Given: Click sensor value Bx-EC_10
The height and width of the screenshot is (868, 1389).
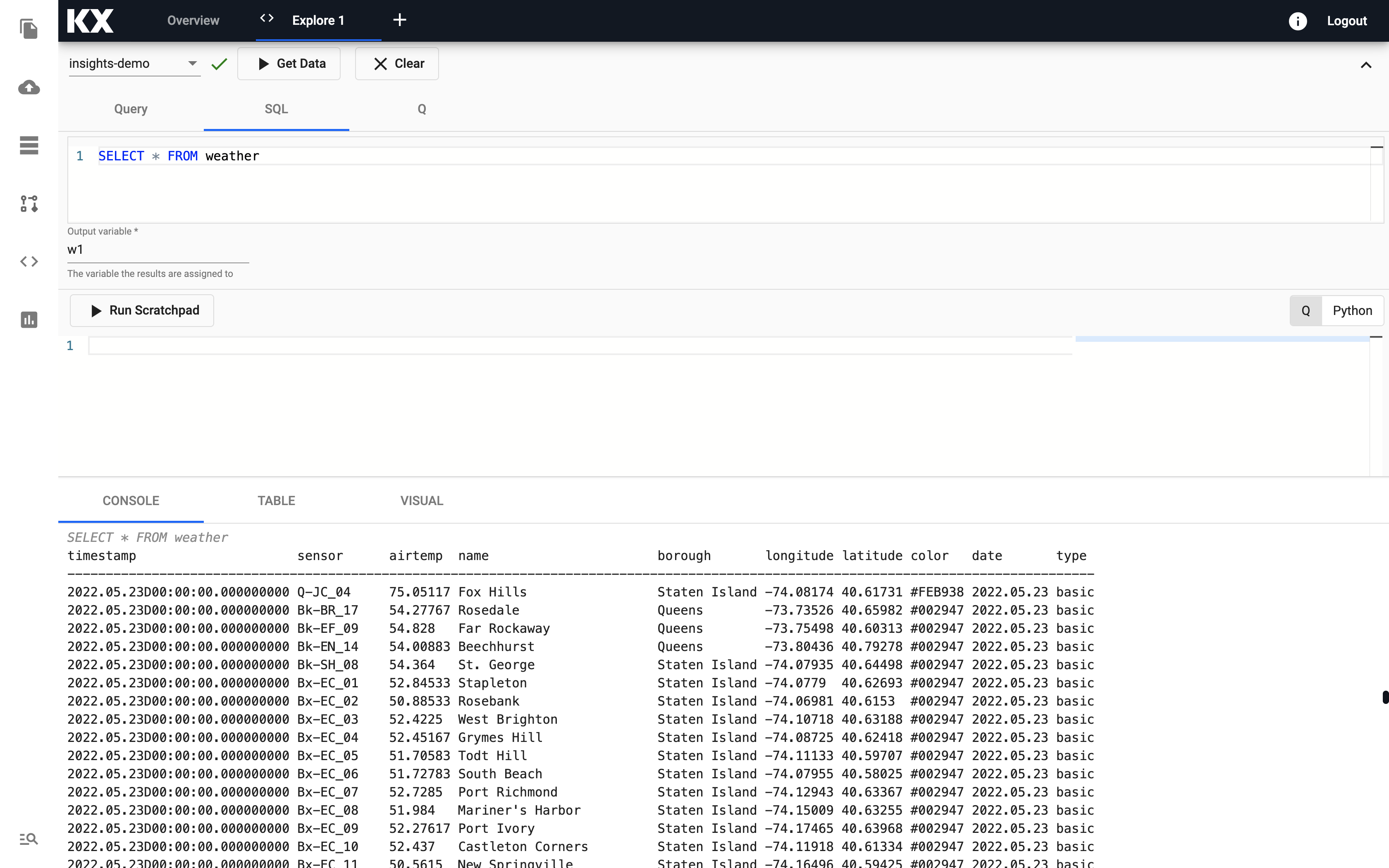Looking at the screenshot, I should [x=327, y=847].
